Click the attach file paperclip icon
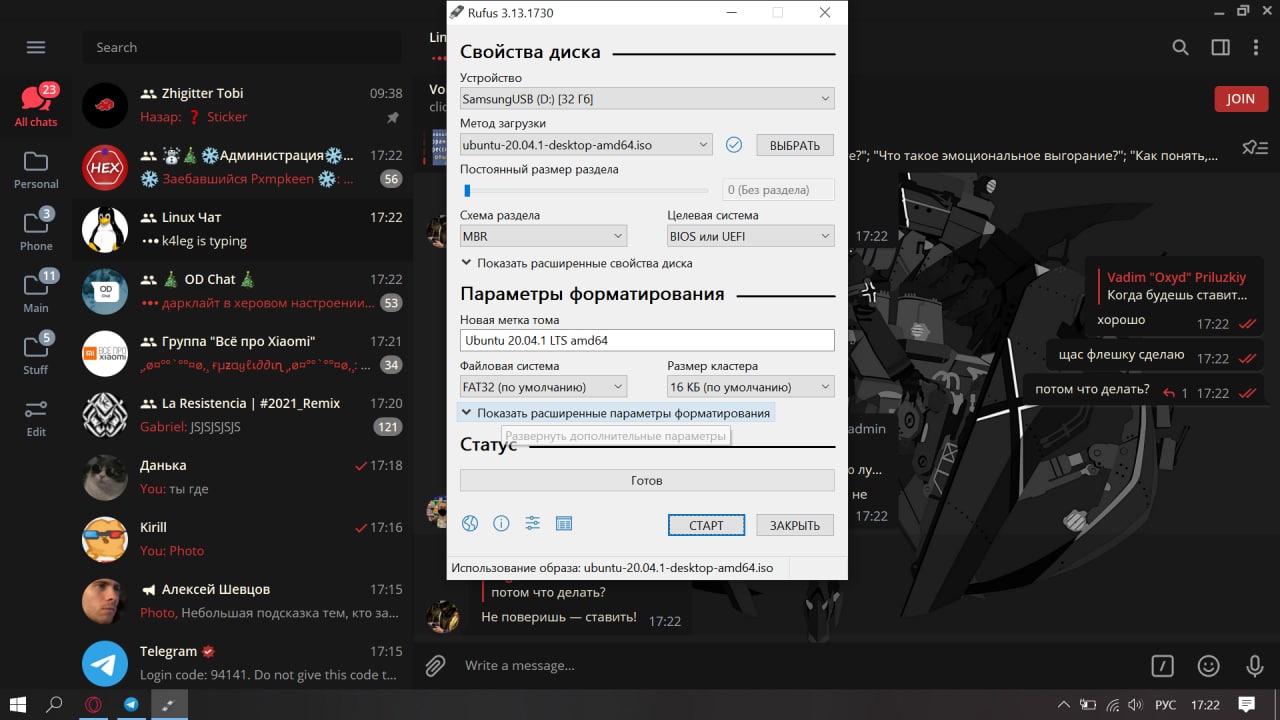 [x=435, y=665]
